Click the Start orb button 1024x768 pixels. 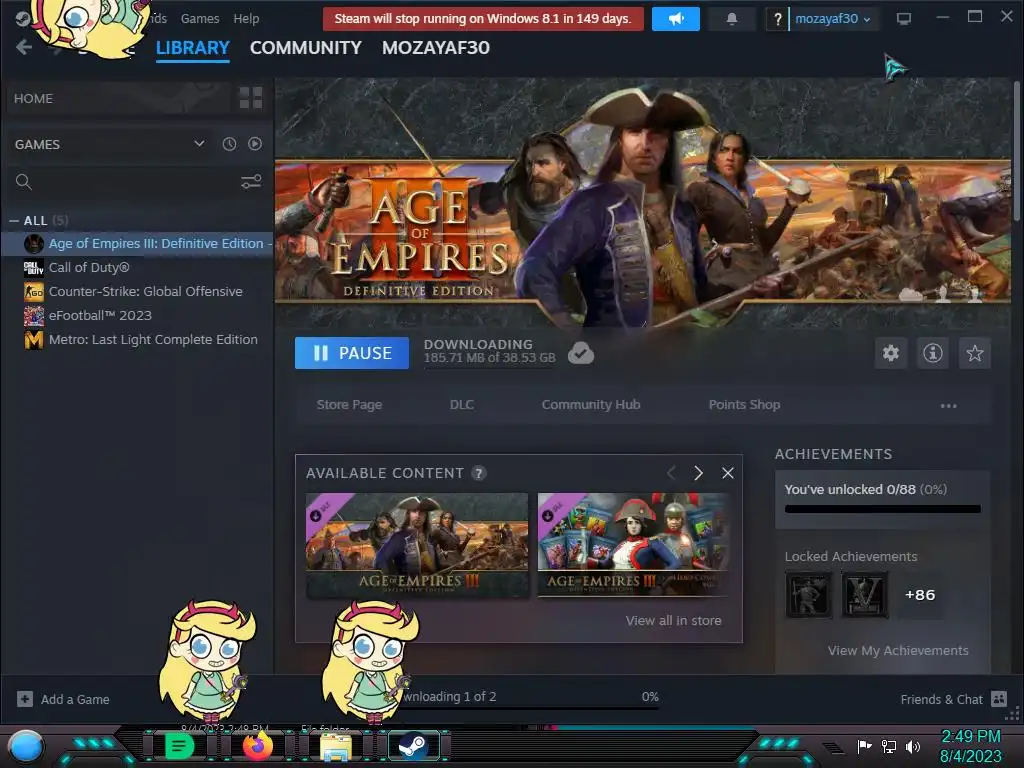tap(25, 746)
